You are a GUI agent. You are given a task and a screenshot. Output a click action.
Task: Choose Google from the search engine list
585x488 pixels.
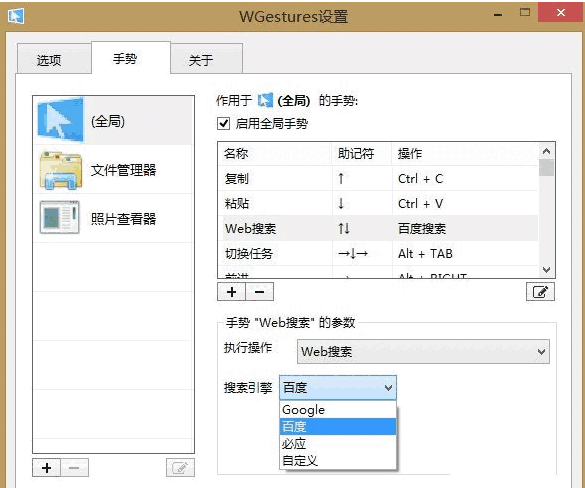tap(338, 410)
